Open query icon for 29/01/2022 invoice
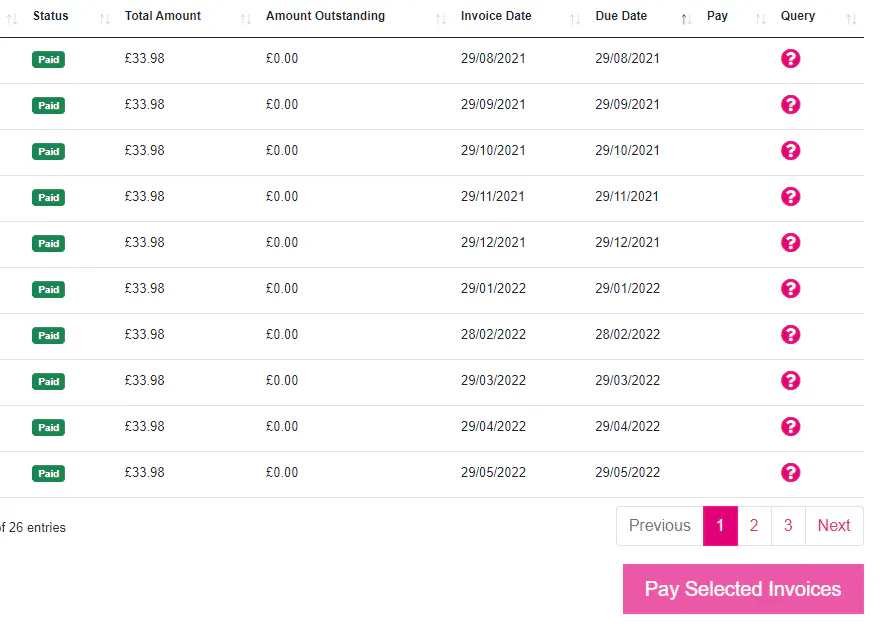The image size is (885, 630). coord(790,289)
